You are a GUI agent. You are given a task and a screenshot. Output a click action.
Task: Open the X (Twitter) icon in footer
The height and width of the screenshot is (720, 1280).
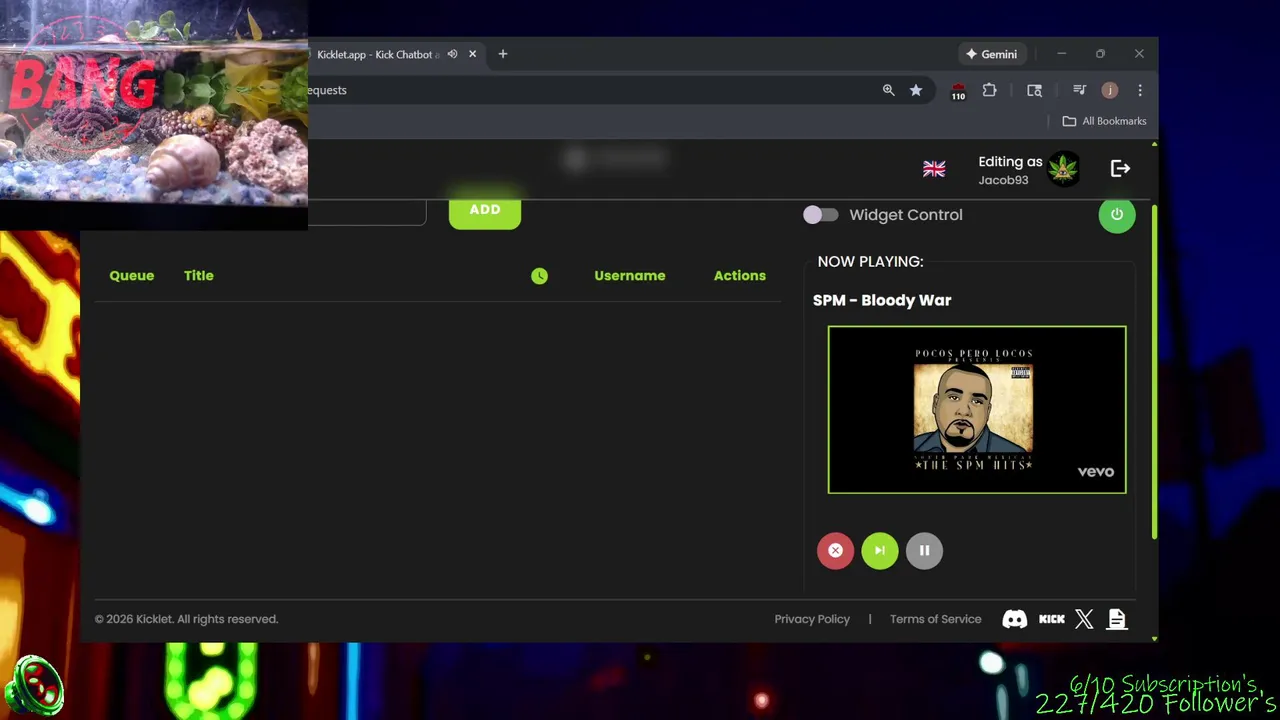[x=1084, y=619]
